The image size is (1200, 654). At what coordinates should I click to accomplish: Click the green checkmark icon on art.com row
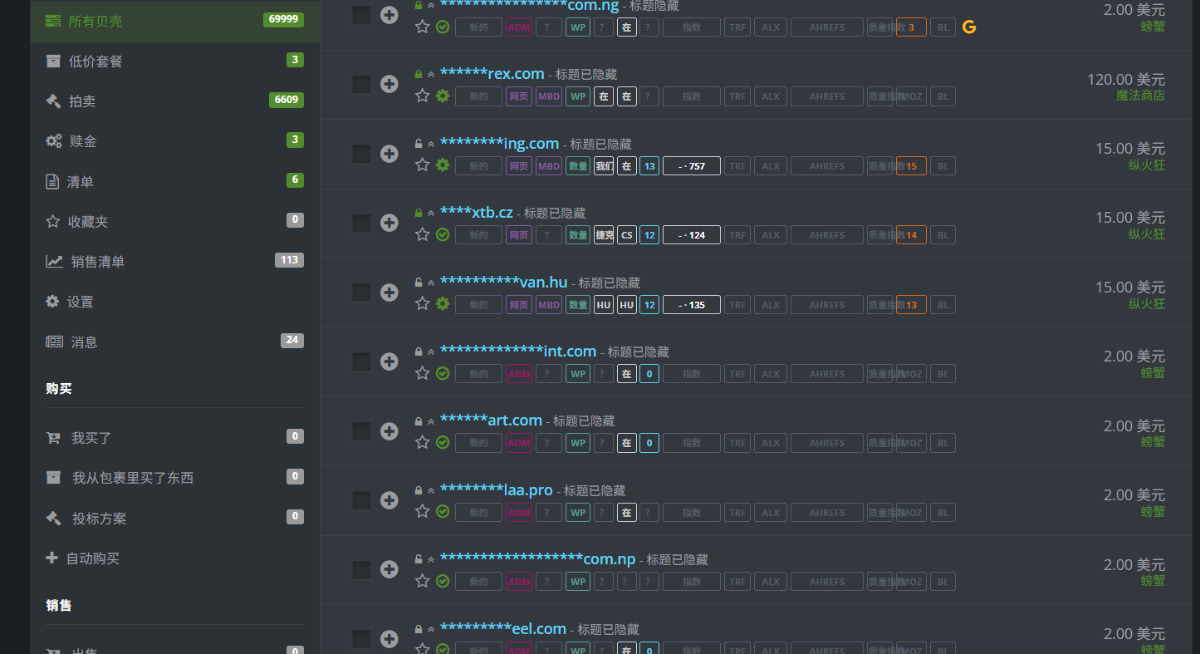pyautogui.click(x=443, y=443)
